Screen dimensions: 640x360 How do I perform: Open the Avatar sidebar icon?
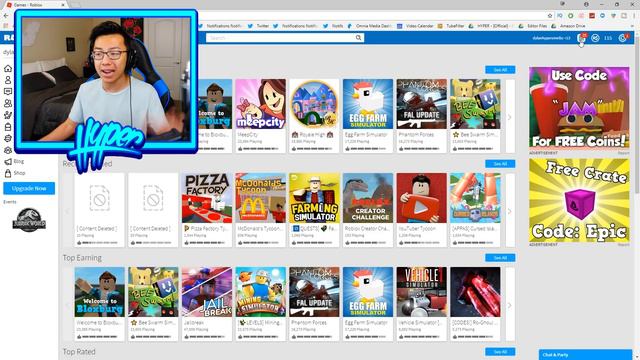tap(8, 115)
